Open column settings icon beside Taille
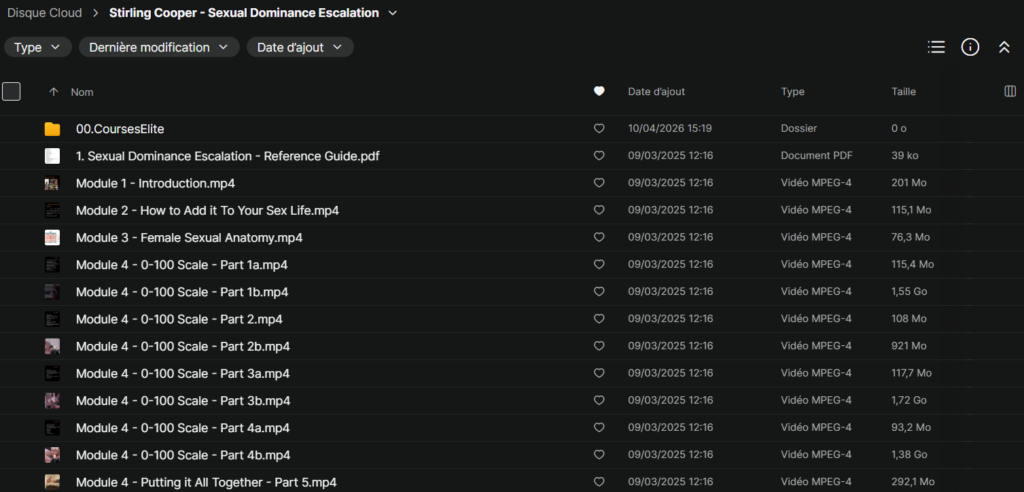The width and height of the screenshot is (1024, 492). [x=1010, y=91]
